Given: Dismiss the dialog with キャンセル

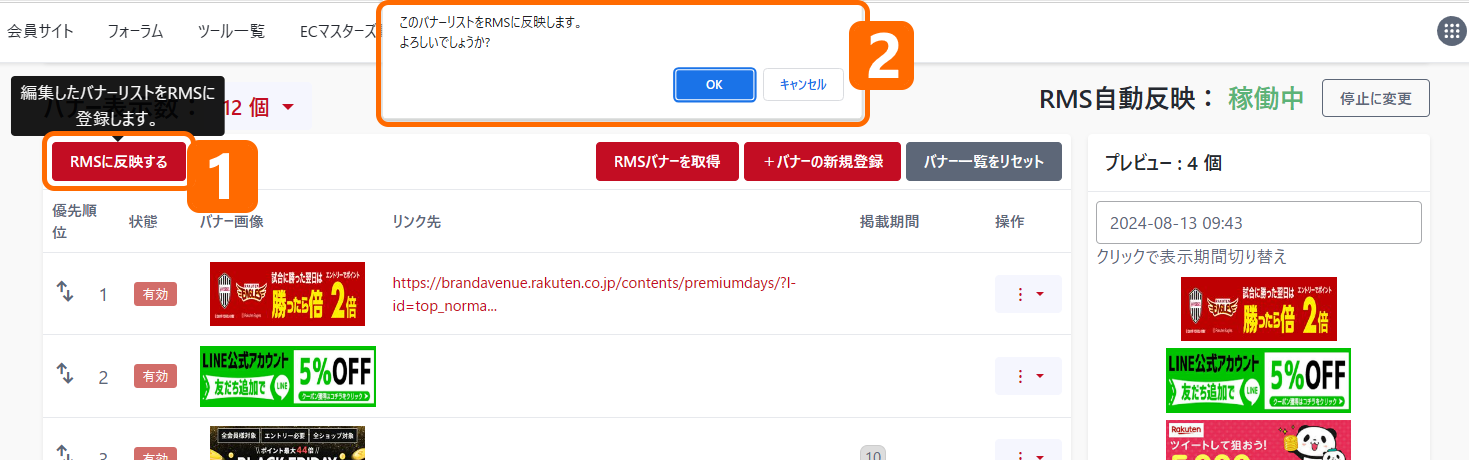Looking at the screenshot, I should coord(803,85).
